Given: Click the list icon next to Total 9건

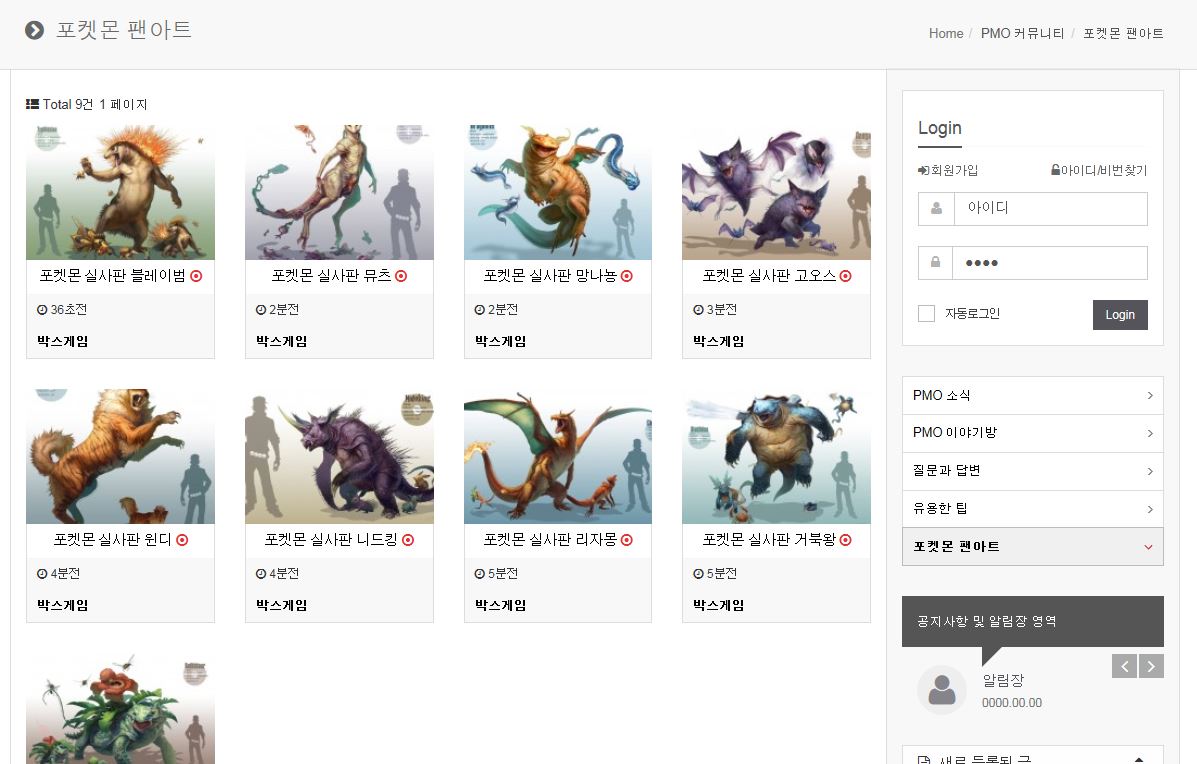Looking at the screenshot, I should point(32,104).
